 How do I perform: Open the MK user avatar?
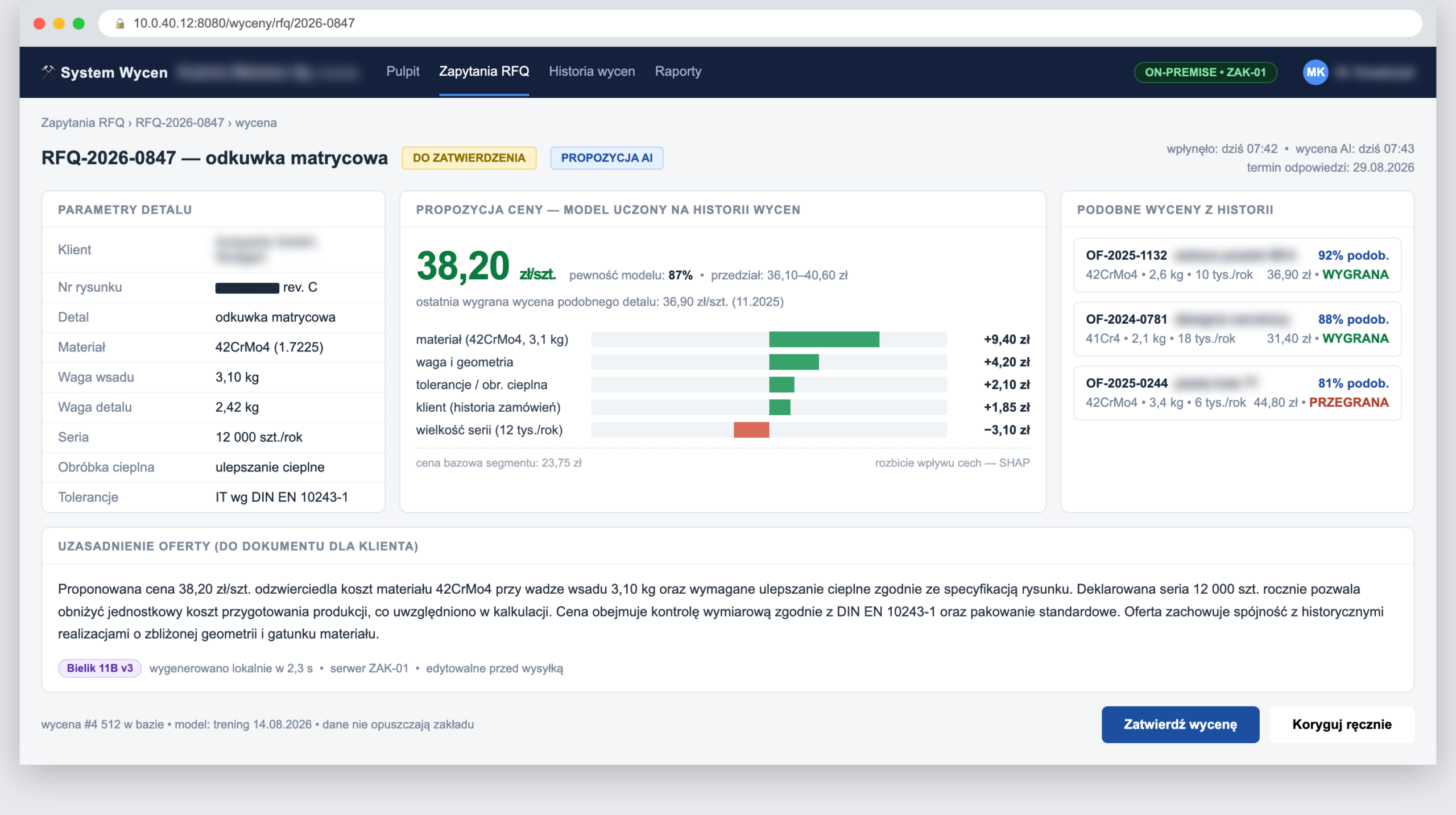pyautogui.click(x=1315, y=72)
